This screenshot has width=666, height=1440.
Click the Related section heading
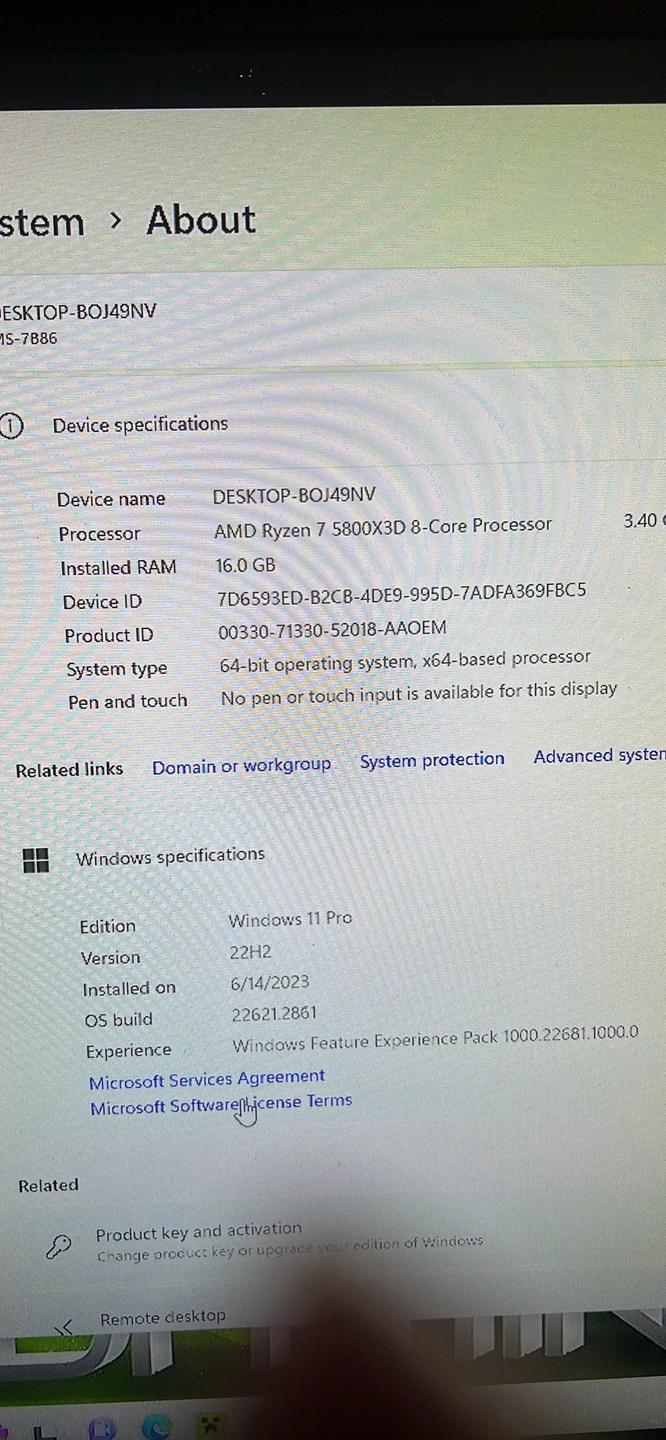[48, 1186]
